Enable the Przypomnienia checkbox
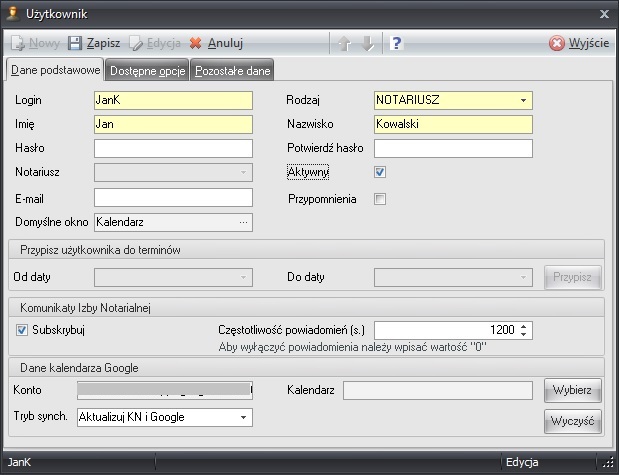Image resolution: width=619 pixels, height=475 pixels. 380,199
